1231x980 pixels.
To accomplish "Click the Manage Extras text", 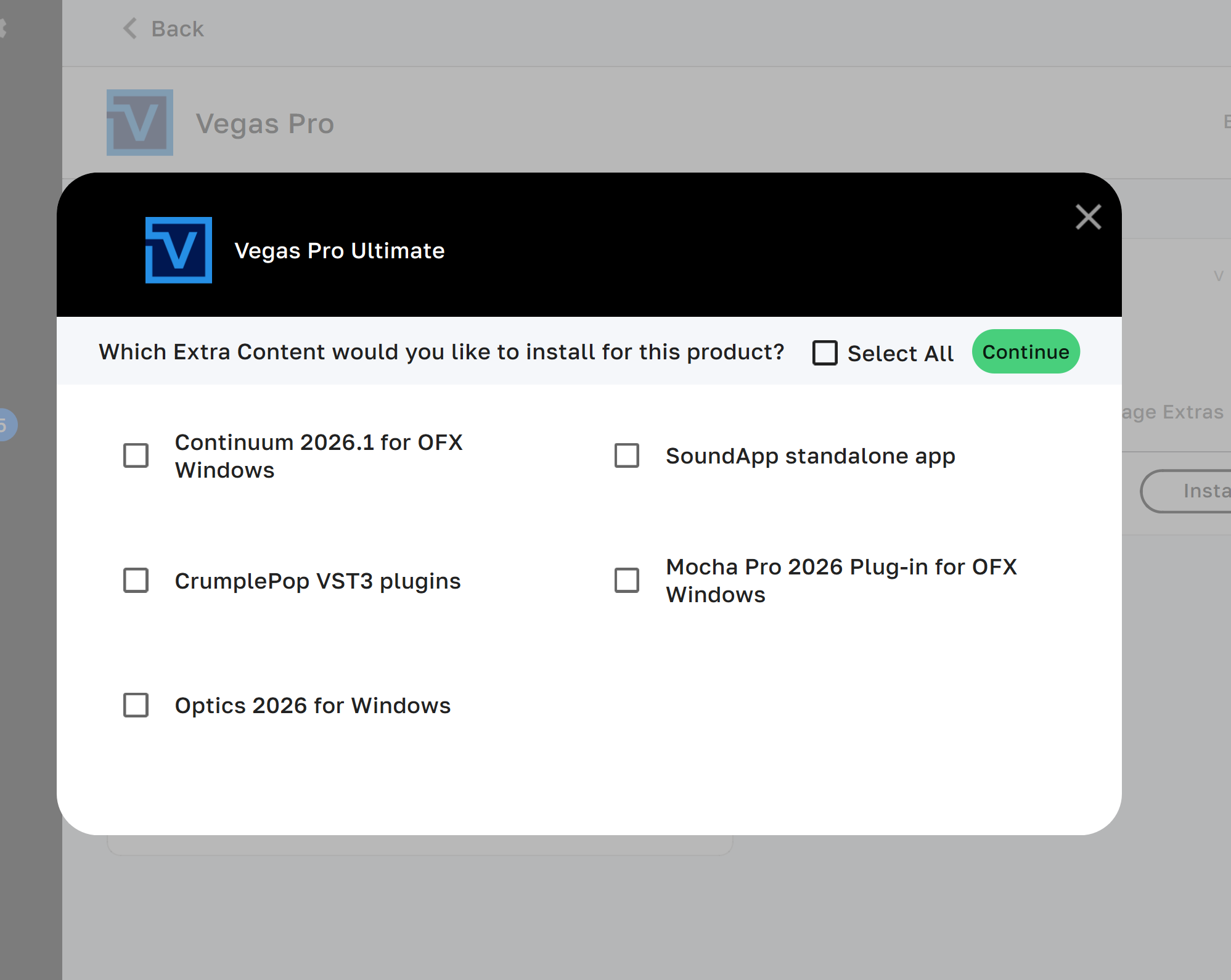I will click(1172, 412).
